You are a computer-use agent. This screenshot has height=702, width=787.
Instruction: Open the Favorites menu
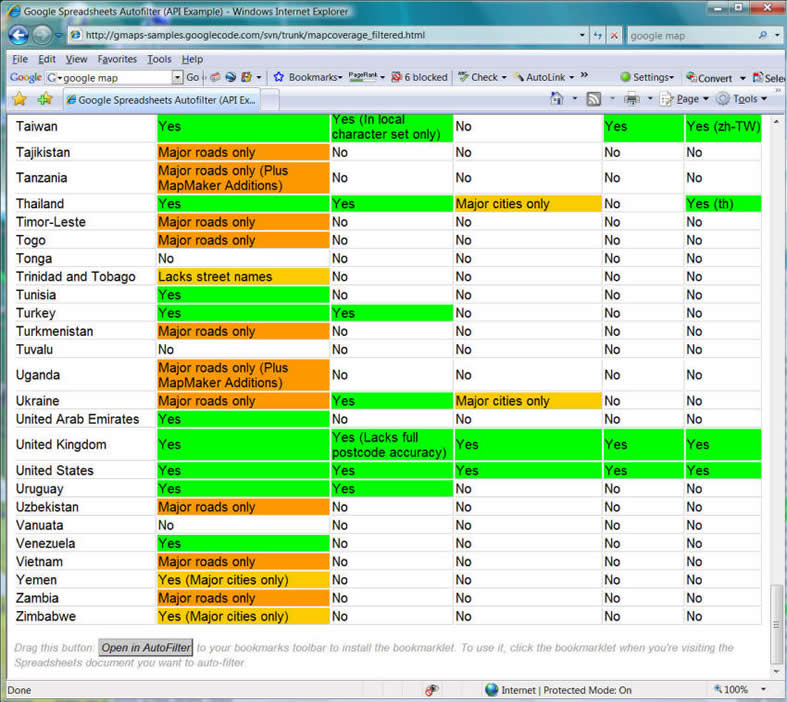point(117,59)
